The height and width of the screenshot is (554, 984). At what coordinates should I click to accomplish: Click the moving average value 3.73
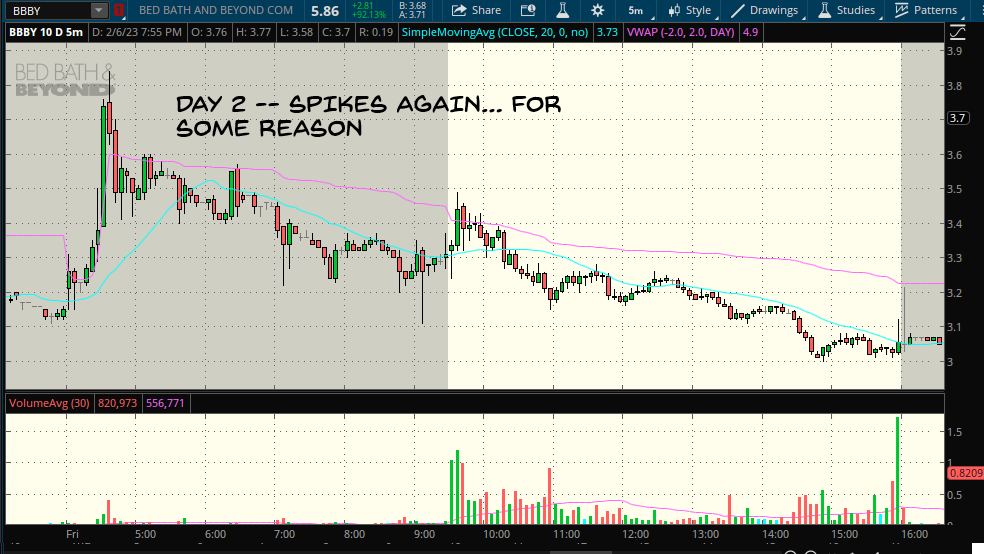[607, 32]
